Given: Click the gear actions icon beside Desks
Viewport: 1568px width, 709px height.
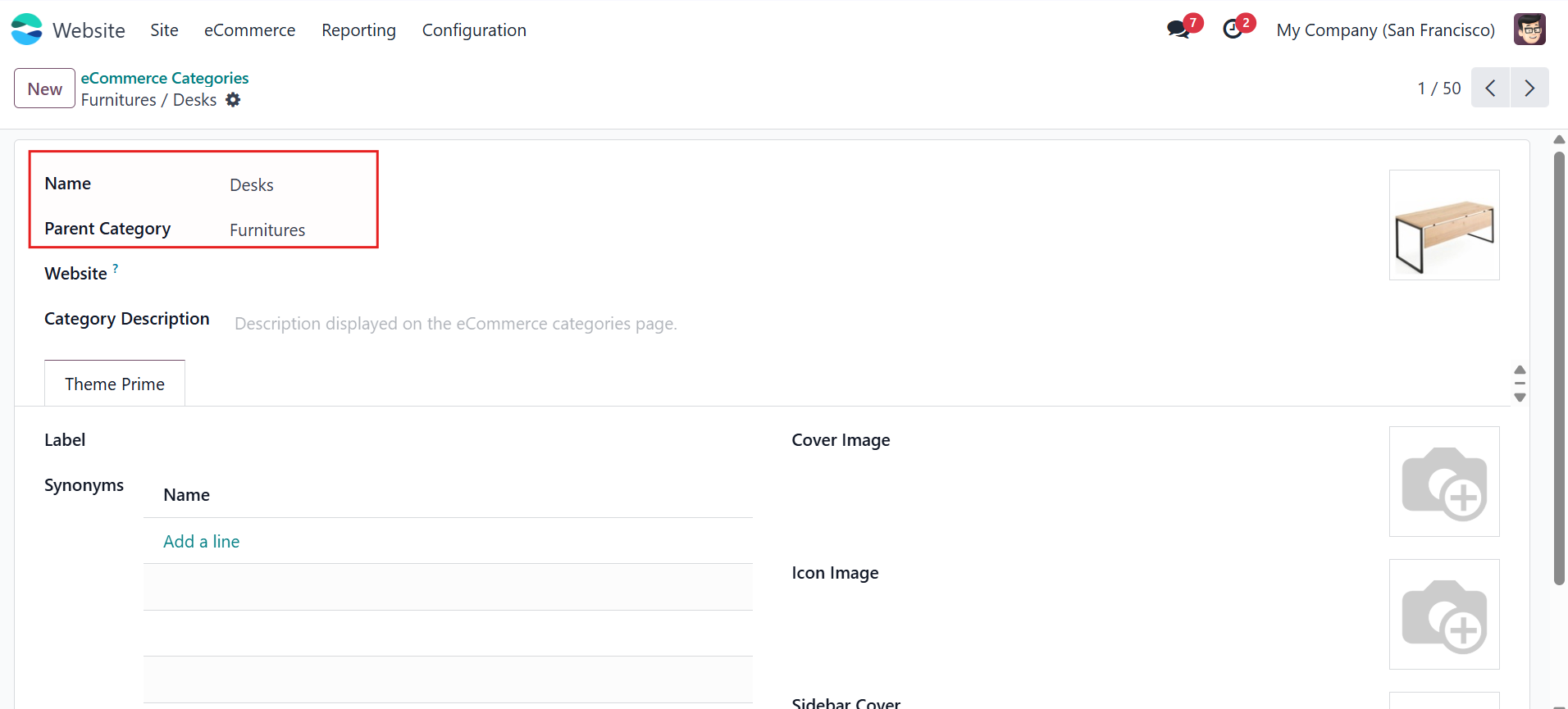Looking at the screenshot, I should pyautogui.click(x=233, y=100).
